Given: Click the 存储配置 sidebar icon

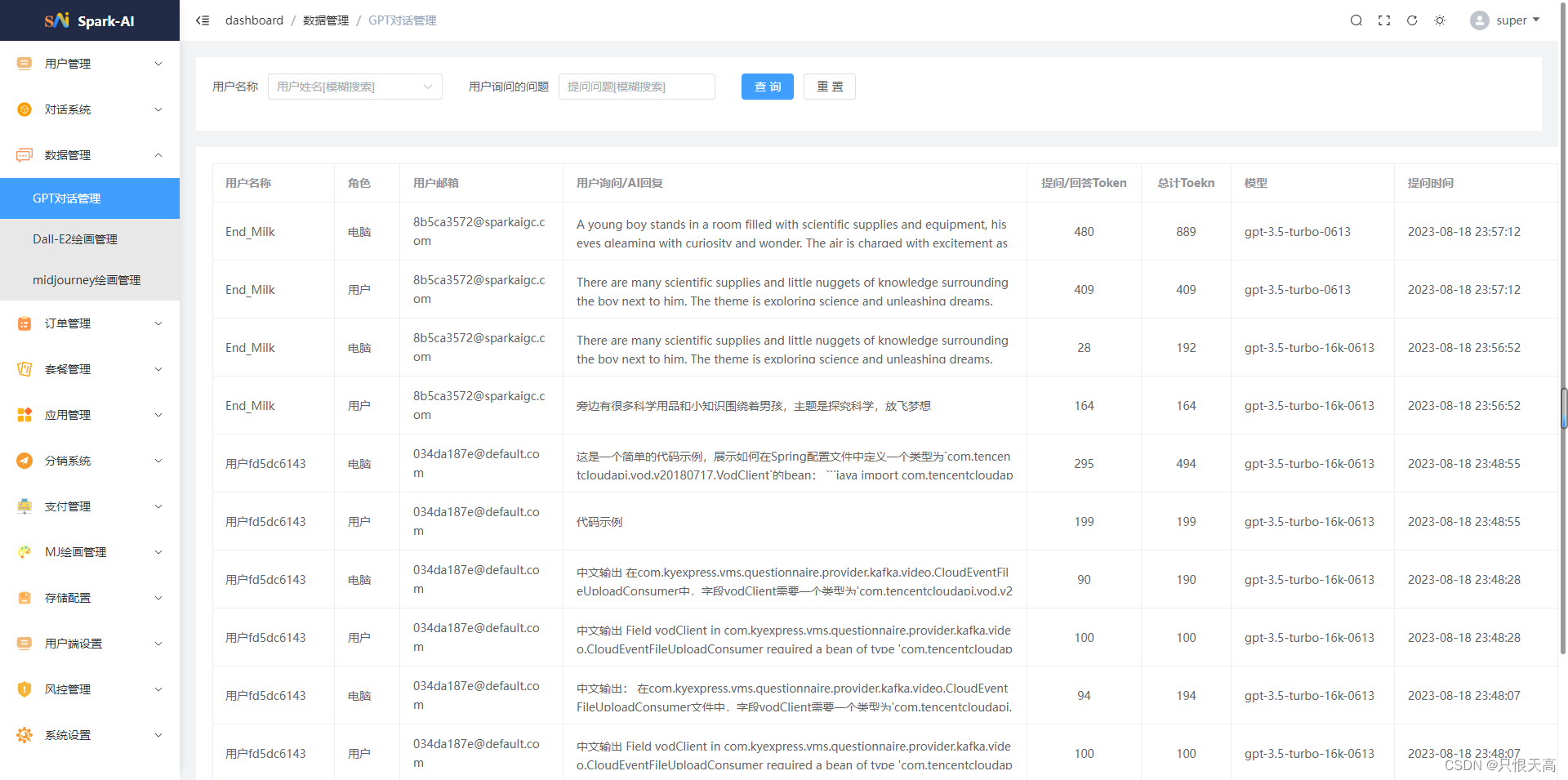Looking at the screenshot, I should [x=24, y=598].
